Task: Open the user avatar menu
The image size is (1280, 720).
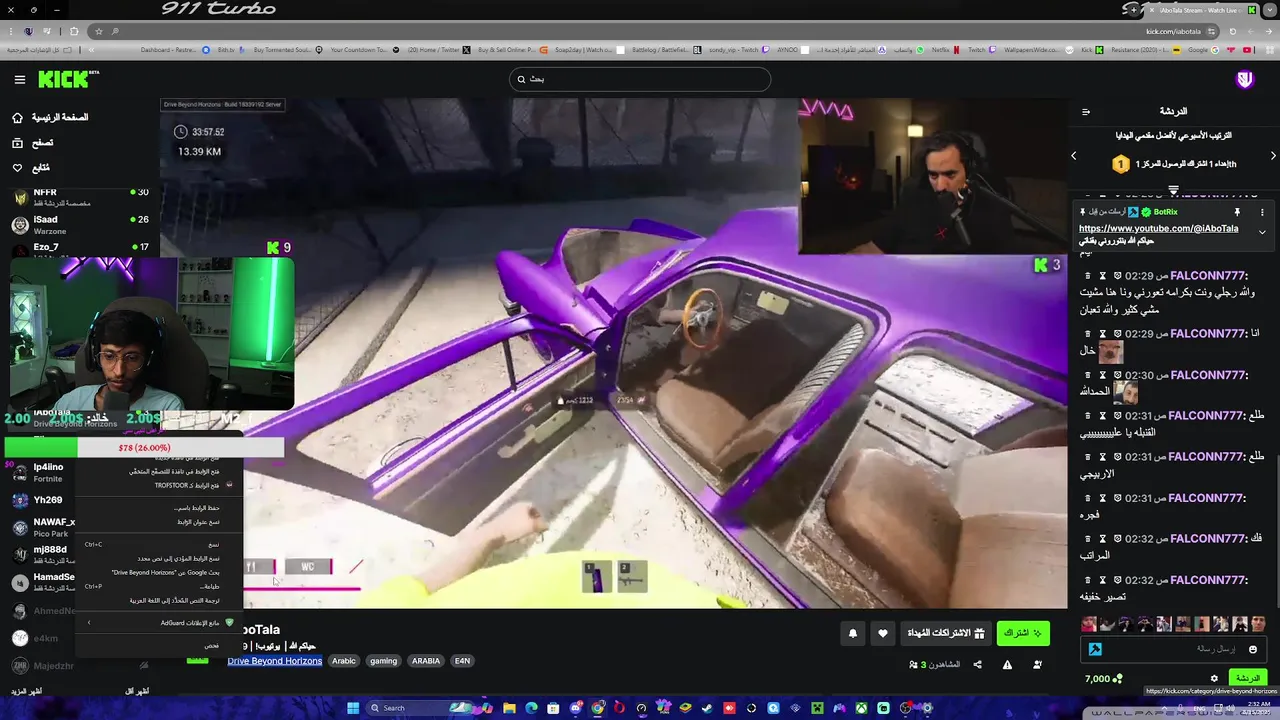Action: click(1244, 80)
